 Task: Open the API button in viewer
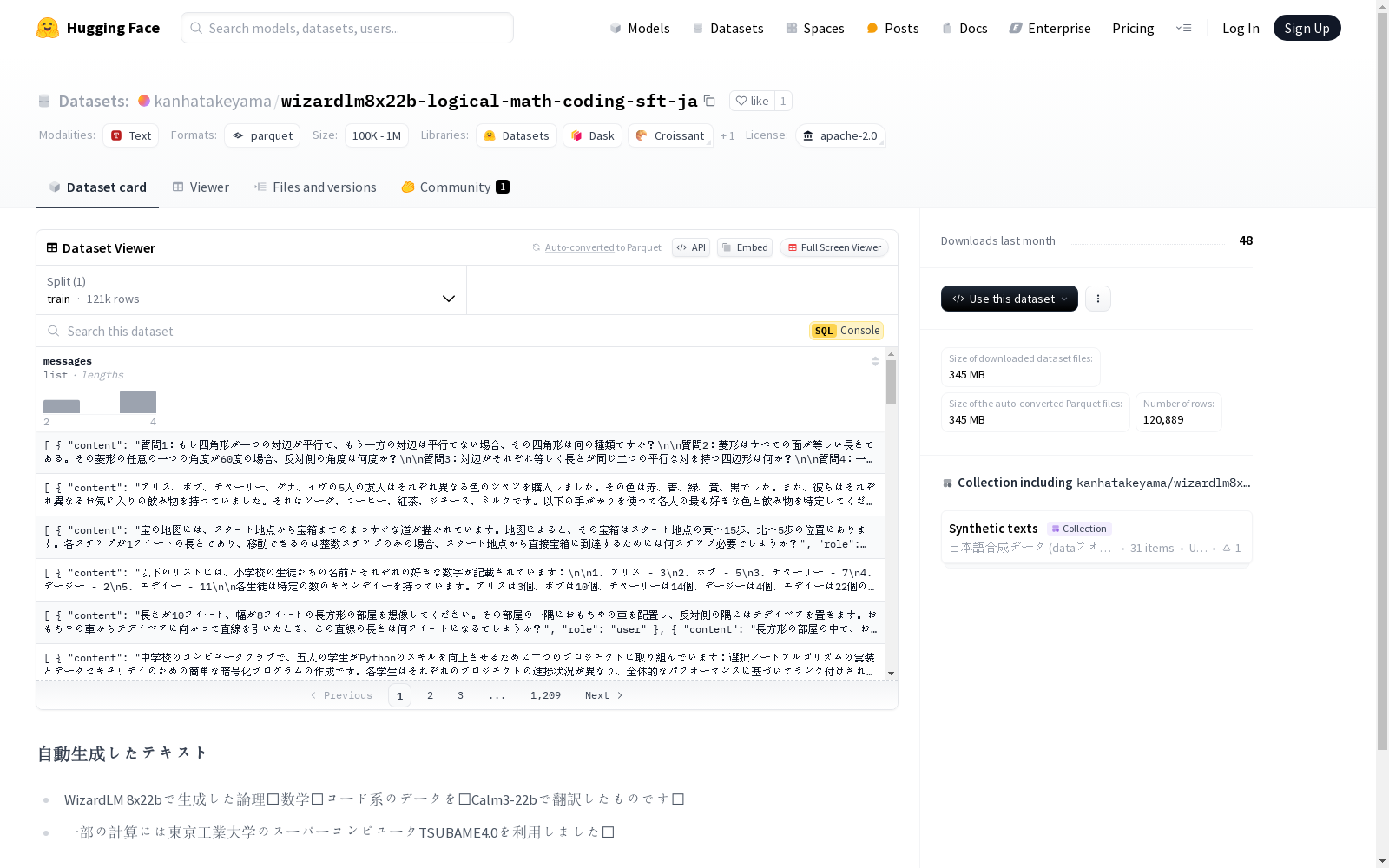pos(691,247)
